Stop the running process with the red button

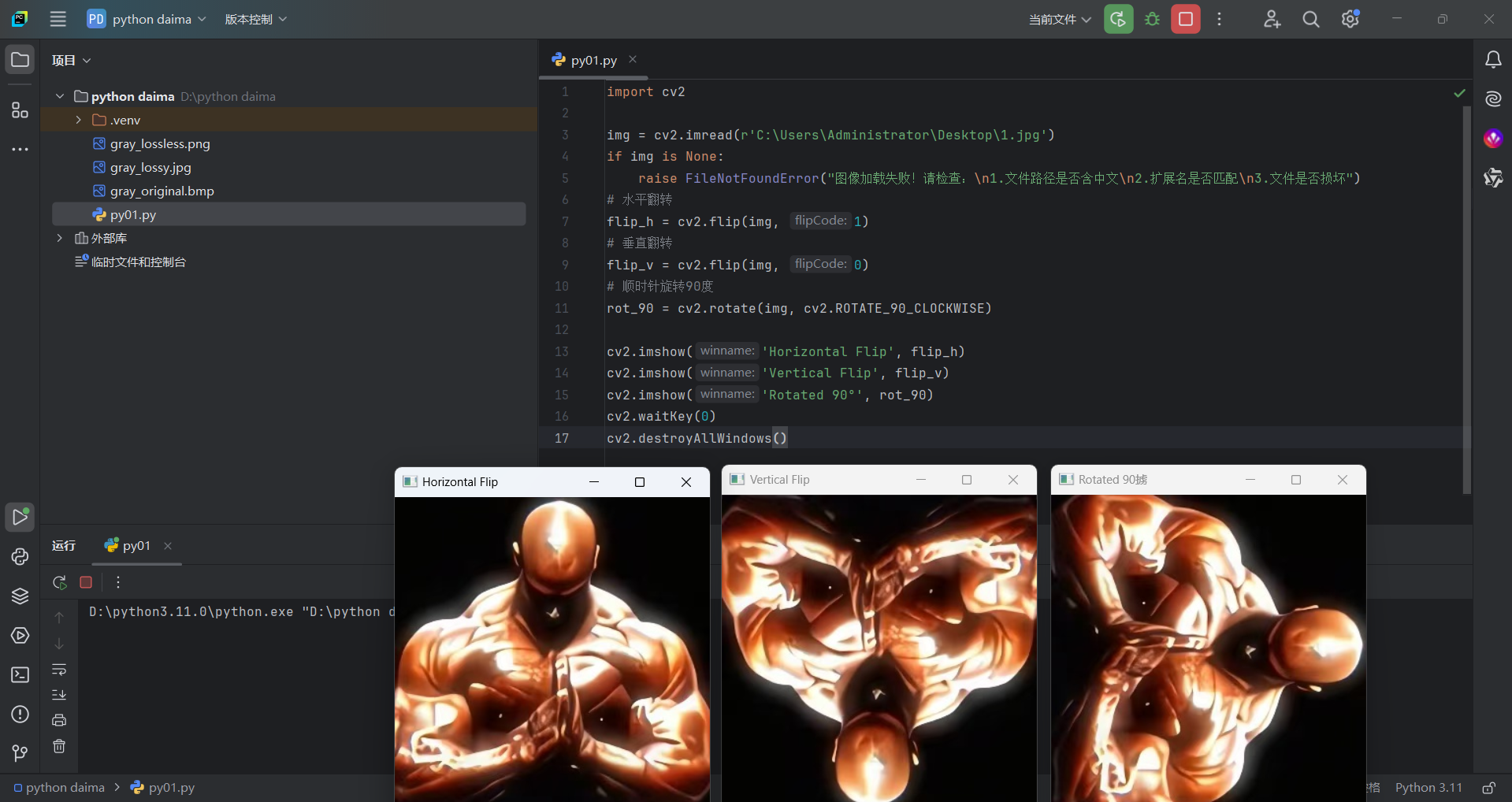[x=1186, y=19]
